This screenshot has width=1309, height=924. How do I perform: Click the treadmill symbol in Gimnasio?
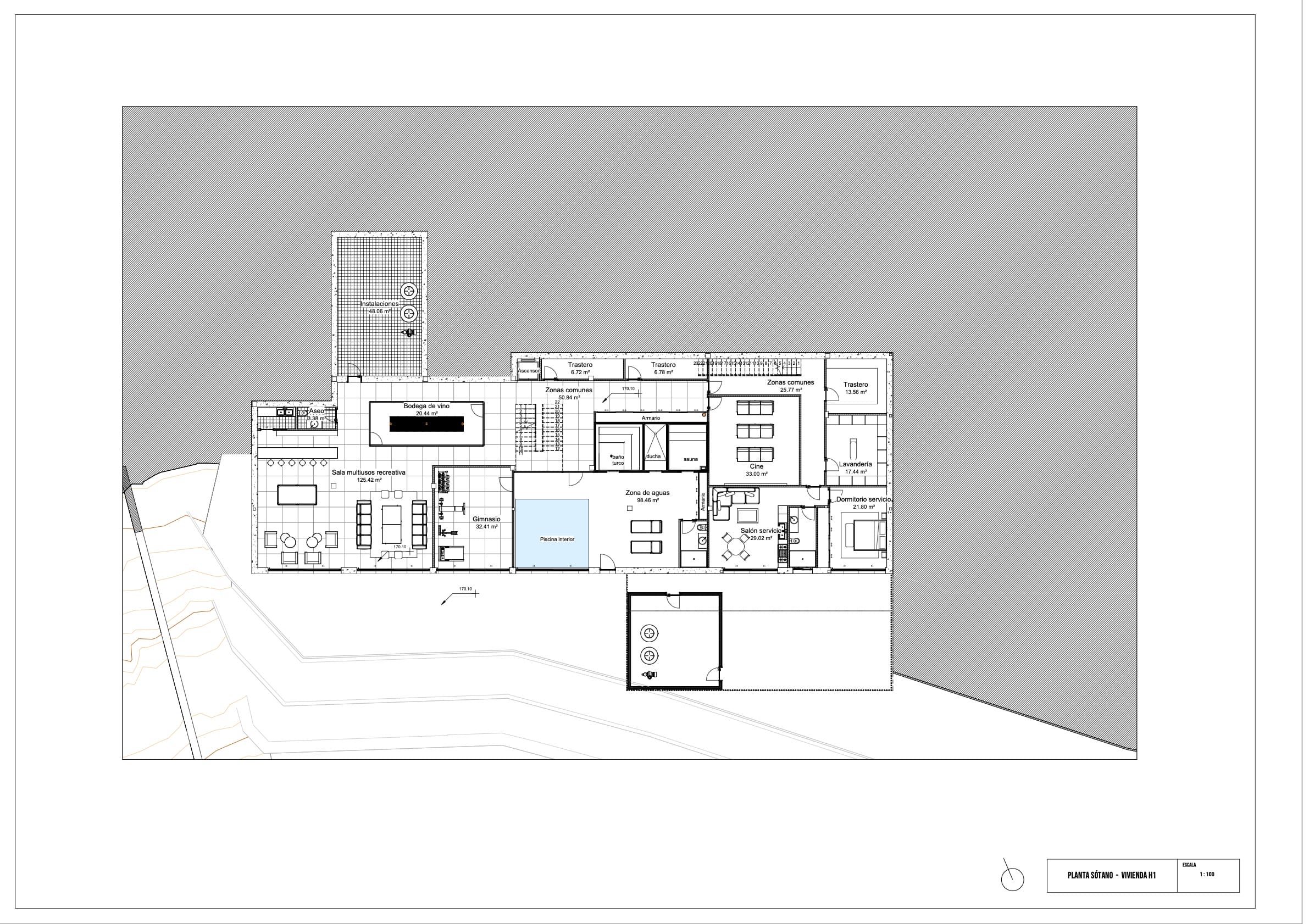pos(451,555)
